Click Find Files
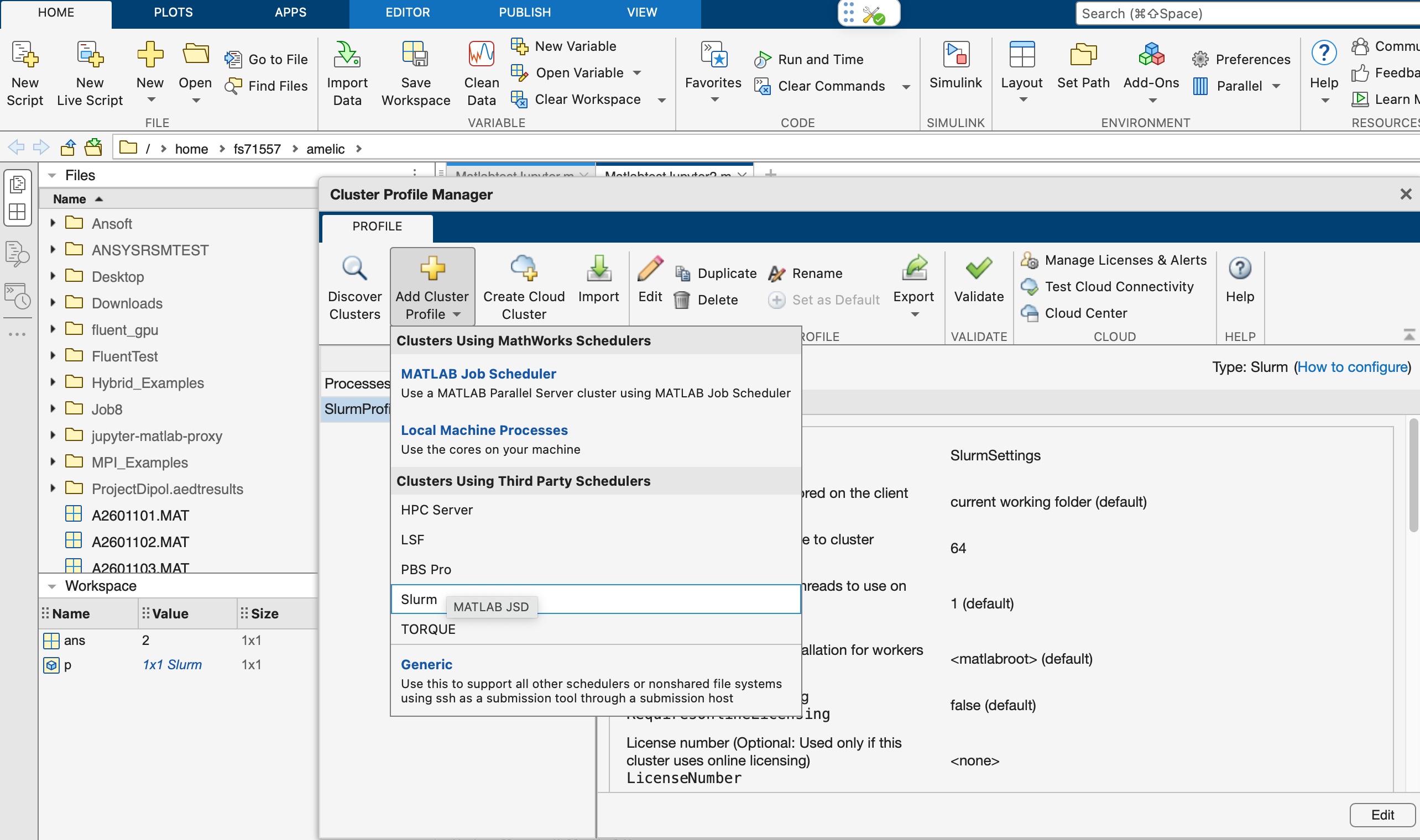This screenshot has height=840, width=1420. pyautogui.click(x=267, y=86)
